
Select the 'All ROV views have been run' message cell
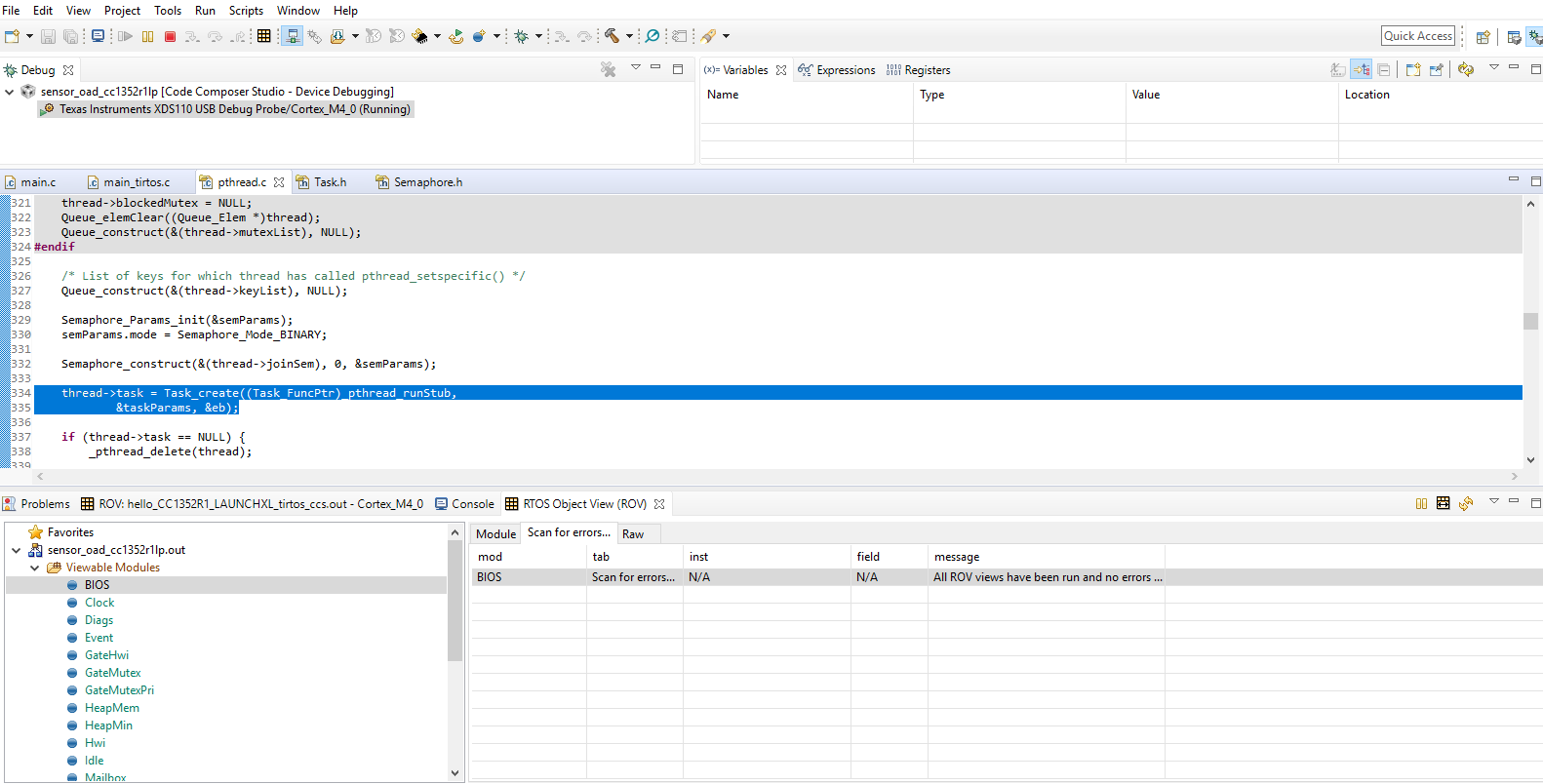tap(1047, 577)
